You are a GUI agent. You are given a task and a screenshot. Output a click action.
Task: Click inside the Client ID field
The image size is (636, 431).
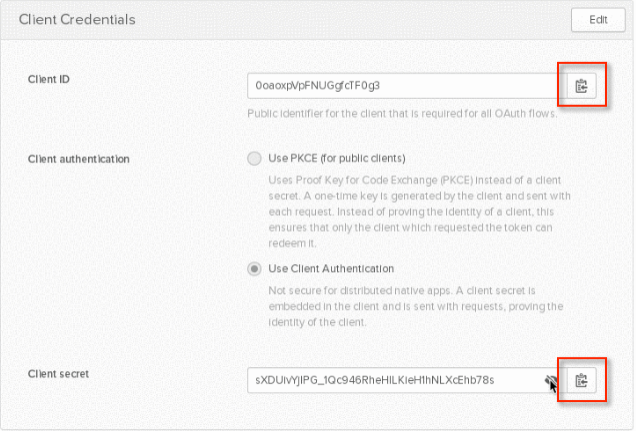click(x=407, y=86)
